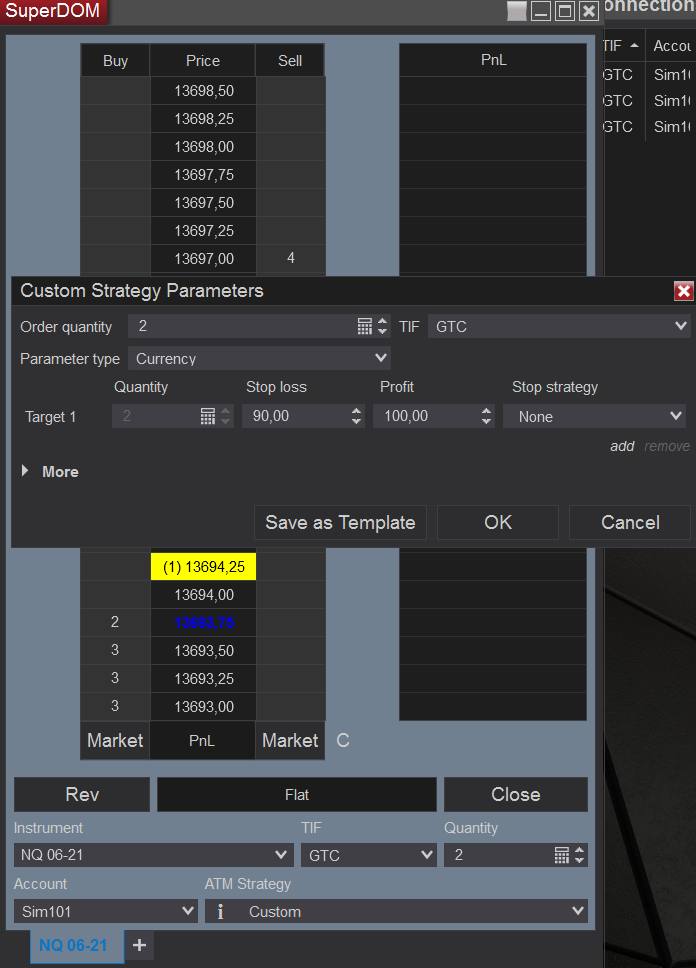
Task: Close Custom Strategy Parameters dialog with red X
Action: coord(683,291)
